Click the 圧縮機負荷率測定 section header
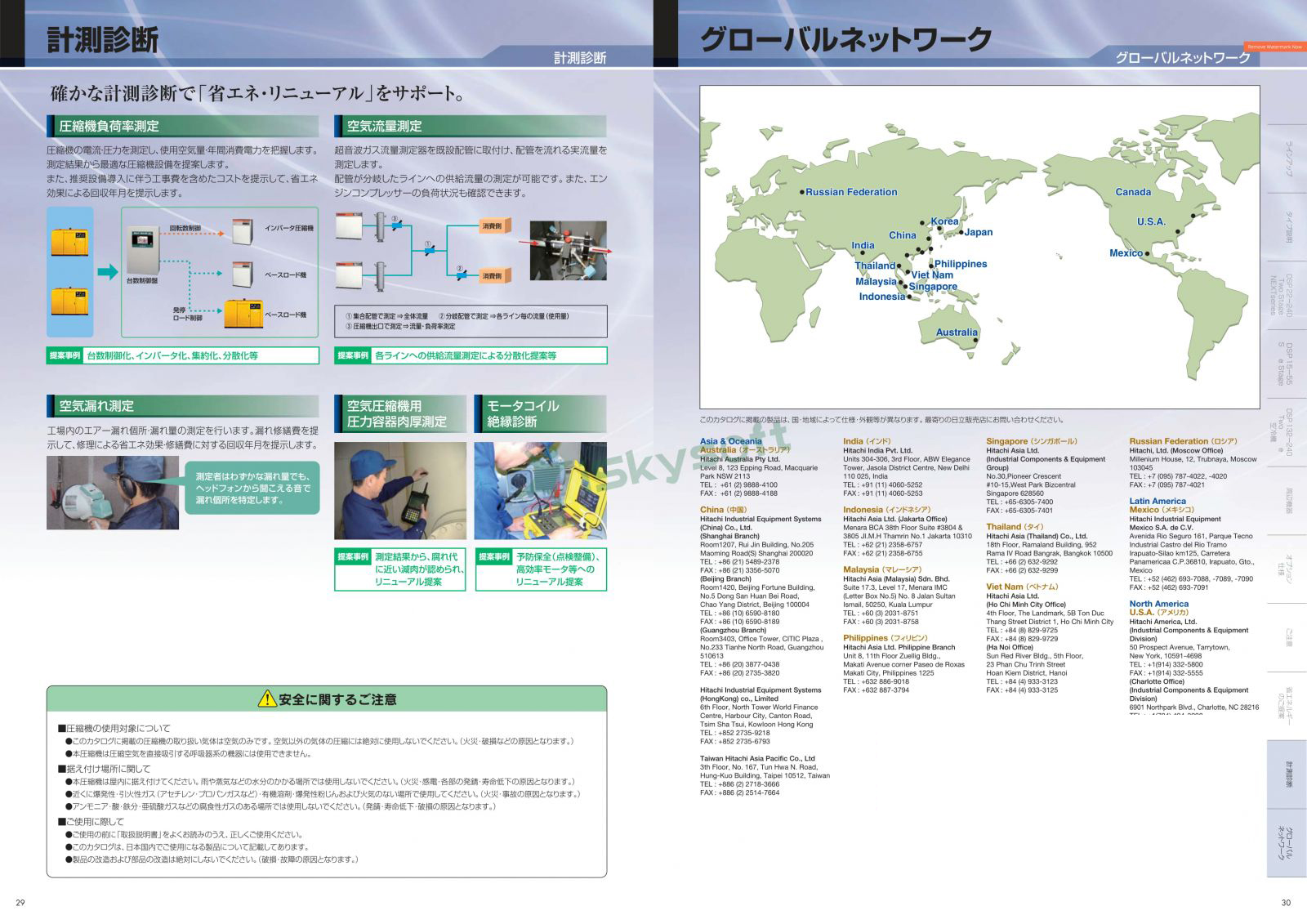The height and width of the screenshot is (924, 1307). 183,126
